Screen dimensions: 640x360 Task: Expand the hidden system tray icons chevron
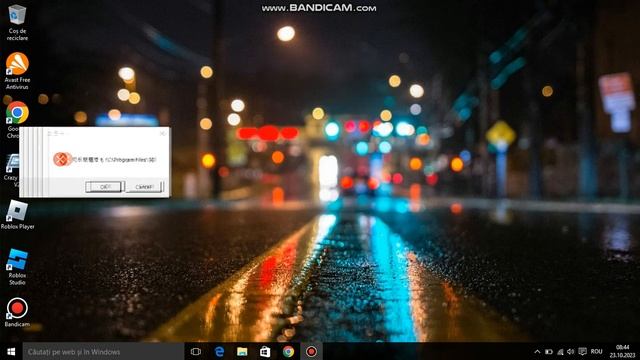(x=538, y=351)
